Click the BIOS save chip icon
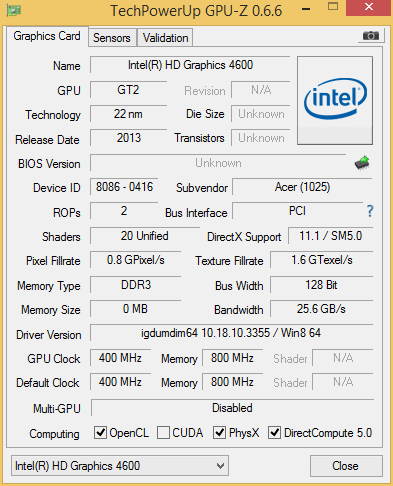This screenshot has width=393, height=486. 362,163
